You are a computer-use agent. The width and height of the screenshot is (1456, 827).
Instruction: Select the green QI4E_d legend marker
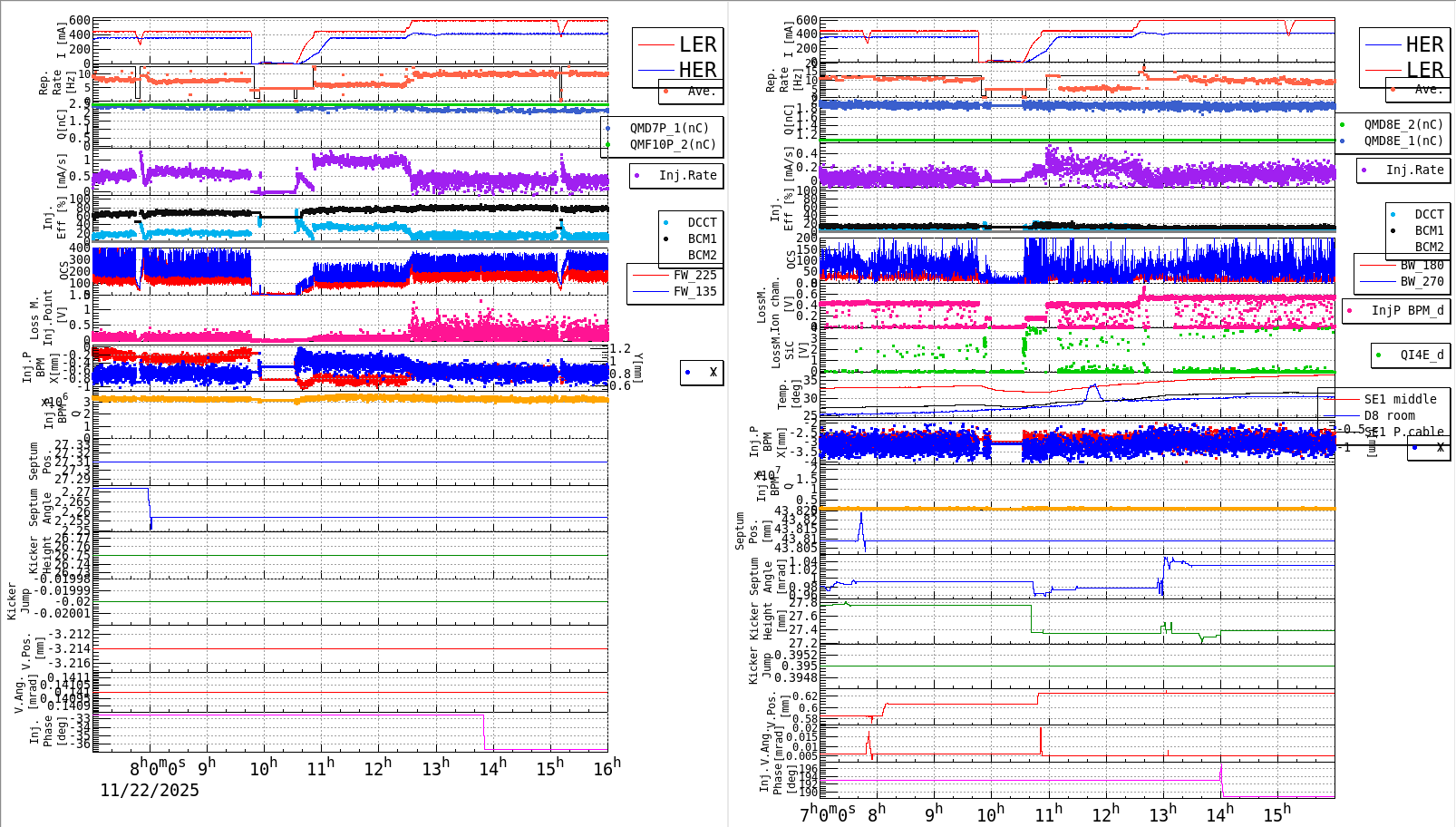[1380, 355]
